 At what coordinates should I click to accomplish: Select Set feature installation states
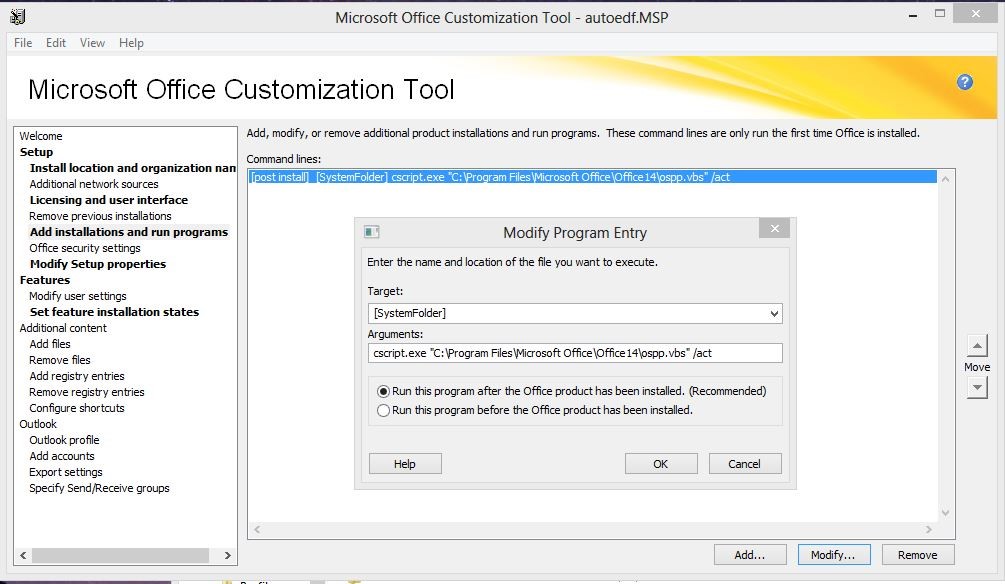(x=114, y=312)
